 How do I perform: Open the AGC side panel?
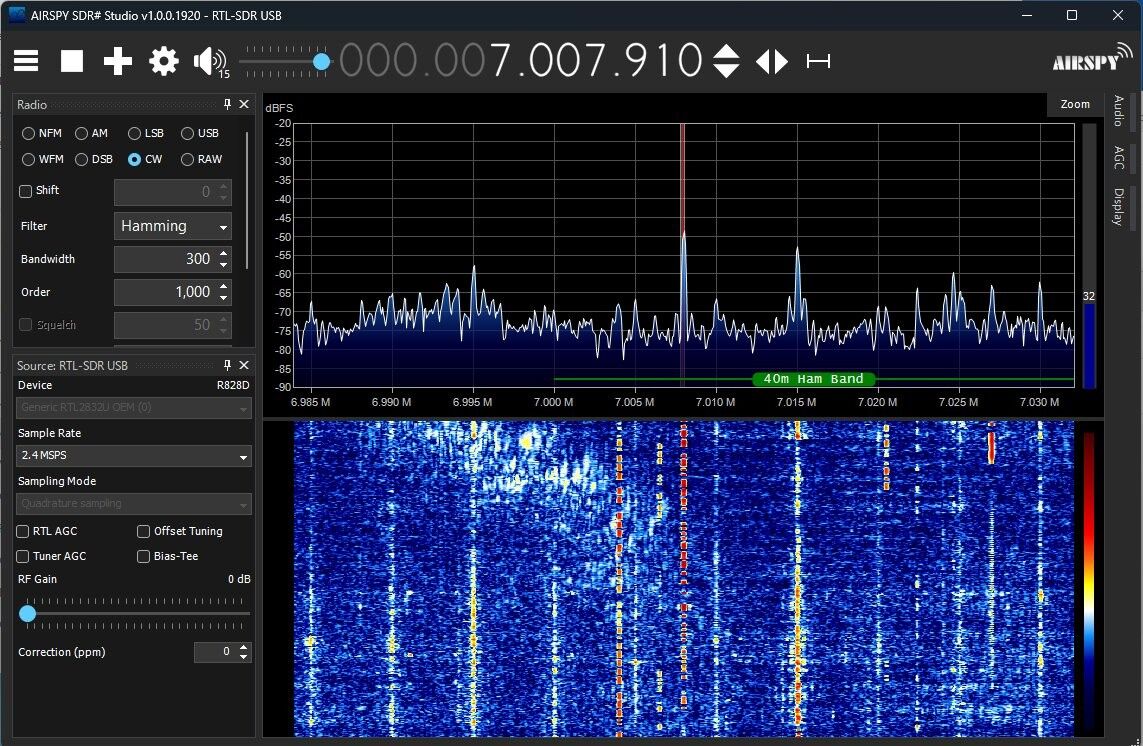pos(1119,158)
